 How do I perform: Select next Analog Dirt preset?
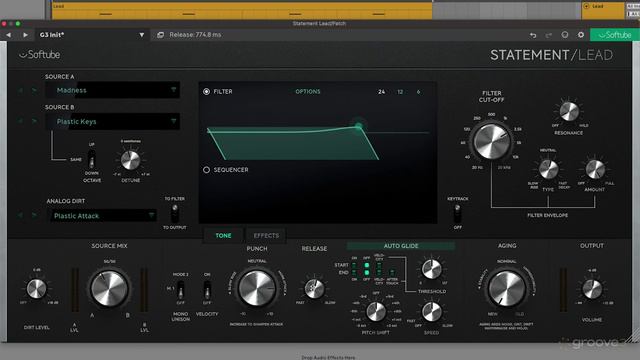[35, 215]
